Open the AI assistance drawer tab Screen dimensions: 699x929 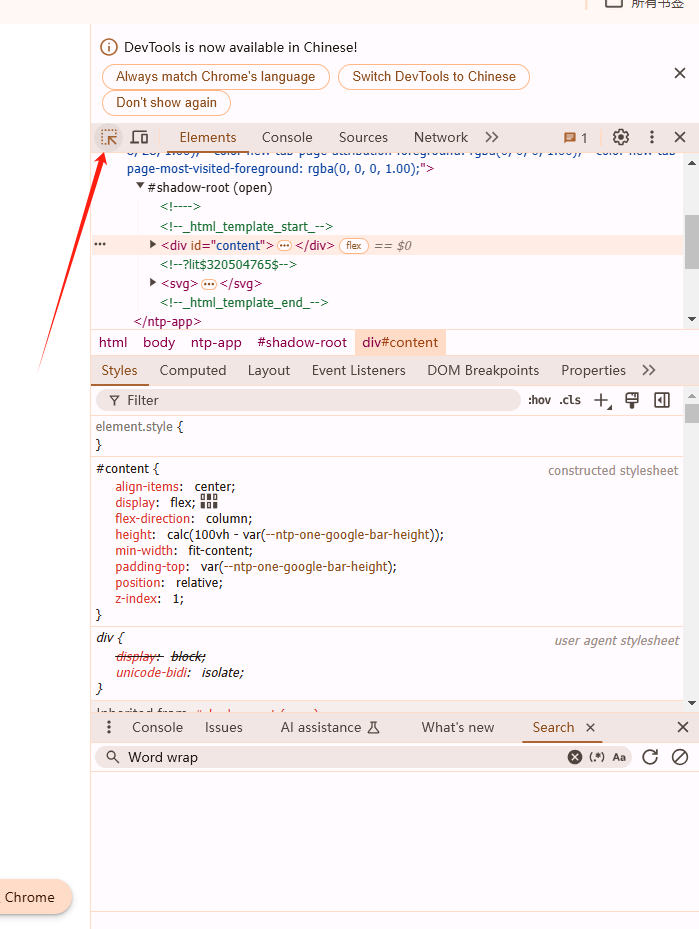(330, 727)
